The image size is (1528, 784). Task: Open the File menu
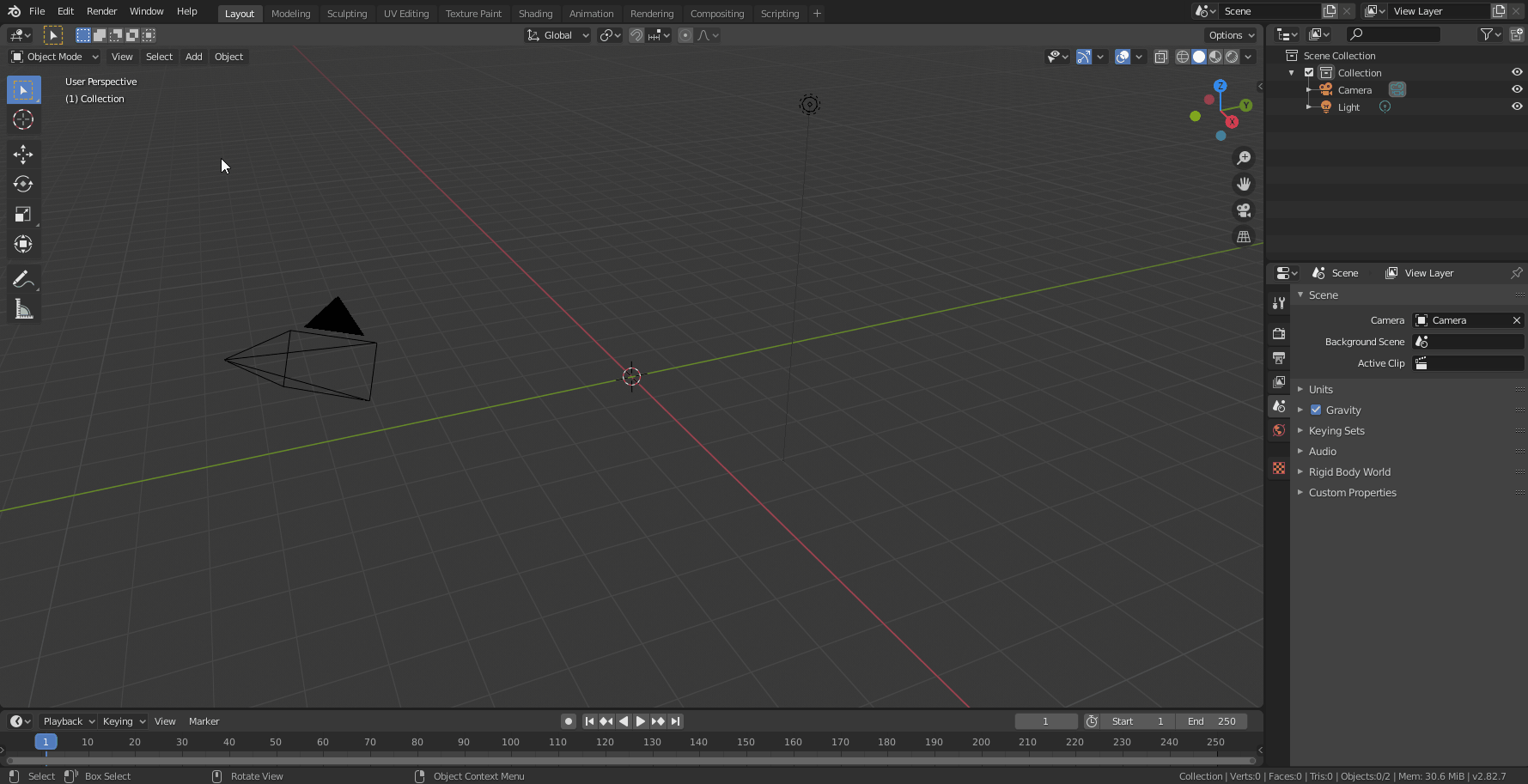click(37, 11)
